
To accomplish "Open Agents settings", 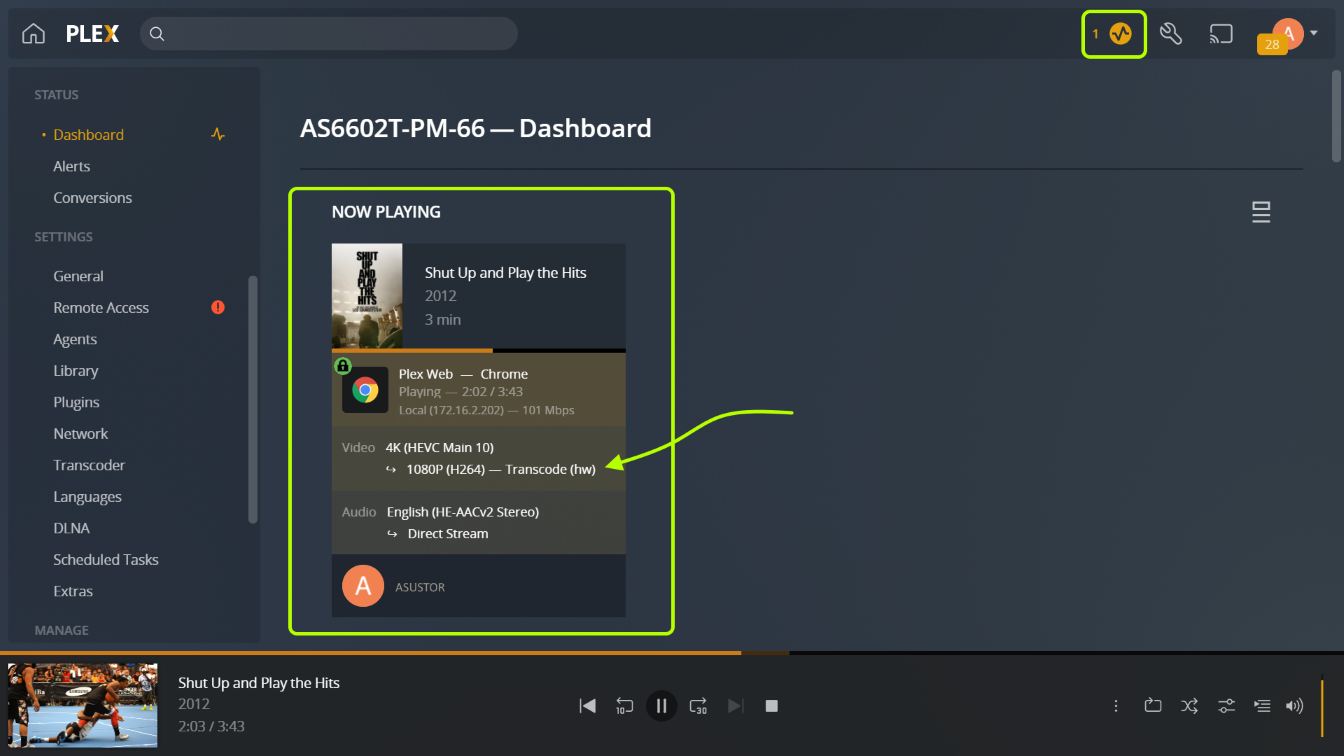I will coord(75,339).
